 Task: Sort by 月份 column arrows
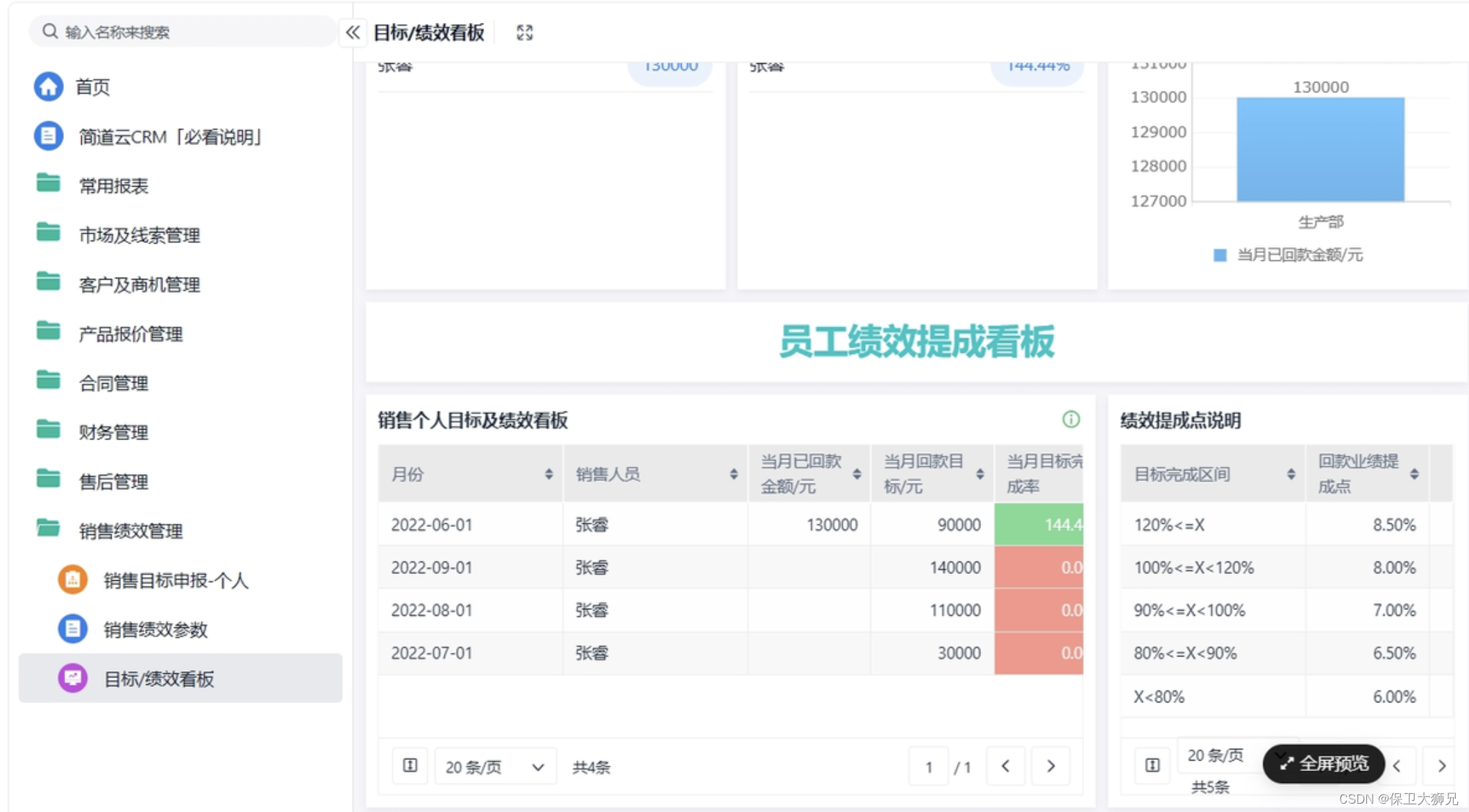[548, 474]
